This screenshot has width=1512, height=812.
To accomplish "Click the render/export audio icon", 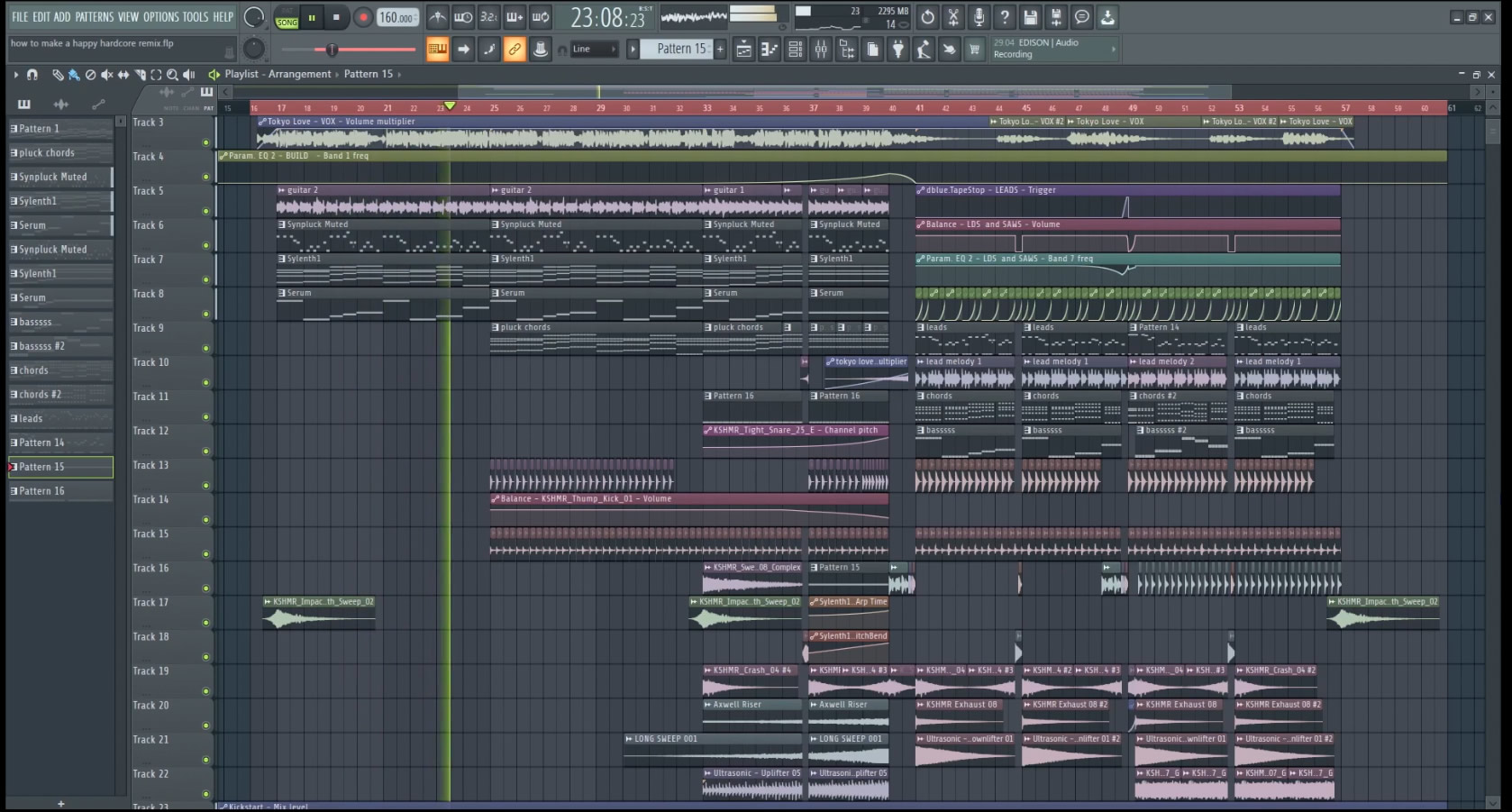I will pyautogui.click(x=1056, y=17).
